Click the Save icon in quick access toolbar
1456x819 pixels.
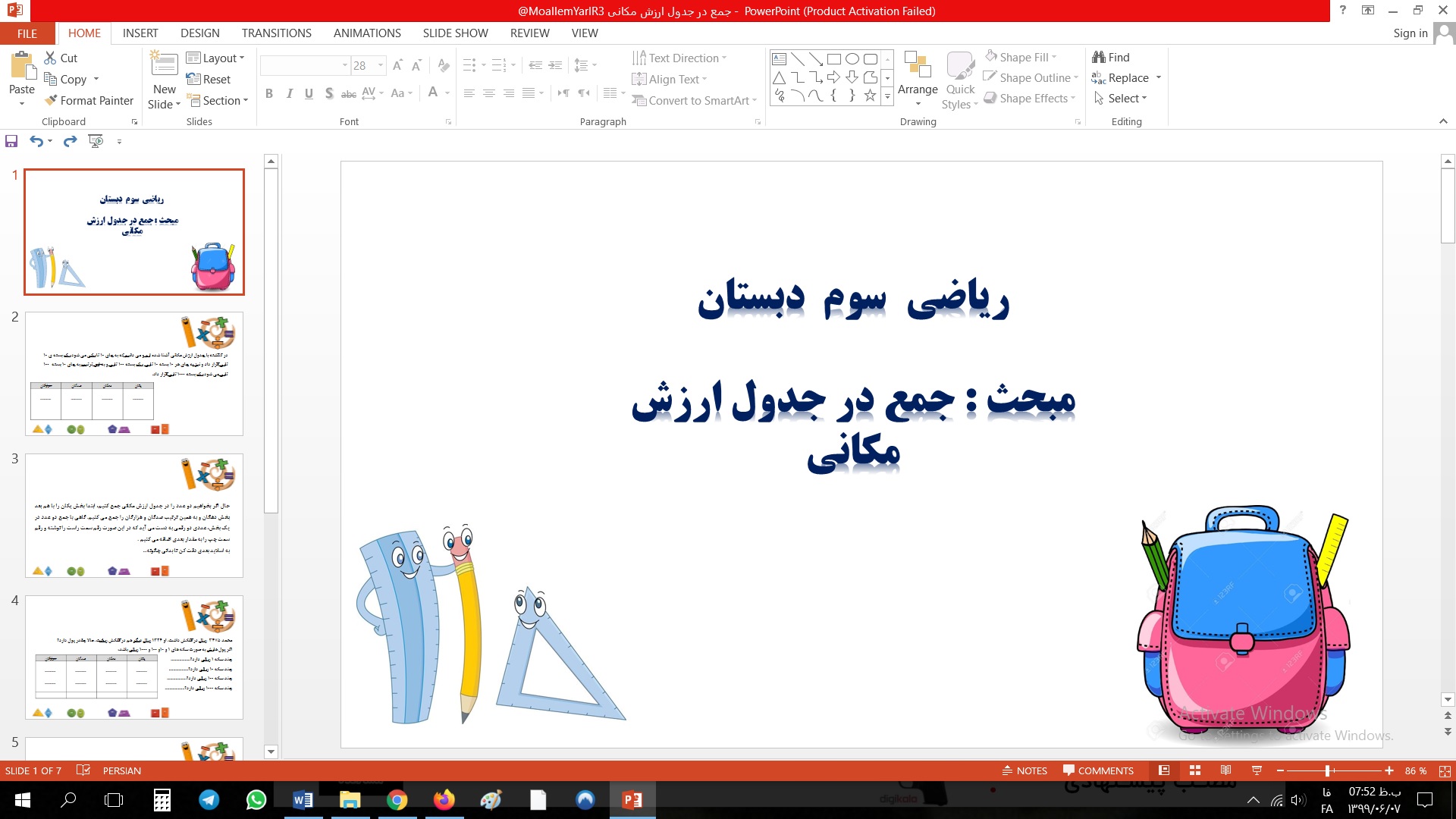click(11, 141)
